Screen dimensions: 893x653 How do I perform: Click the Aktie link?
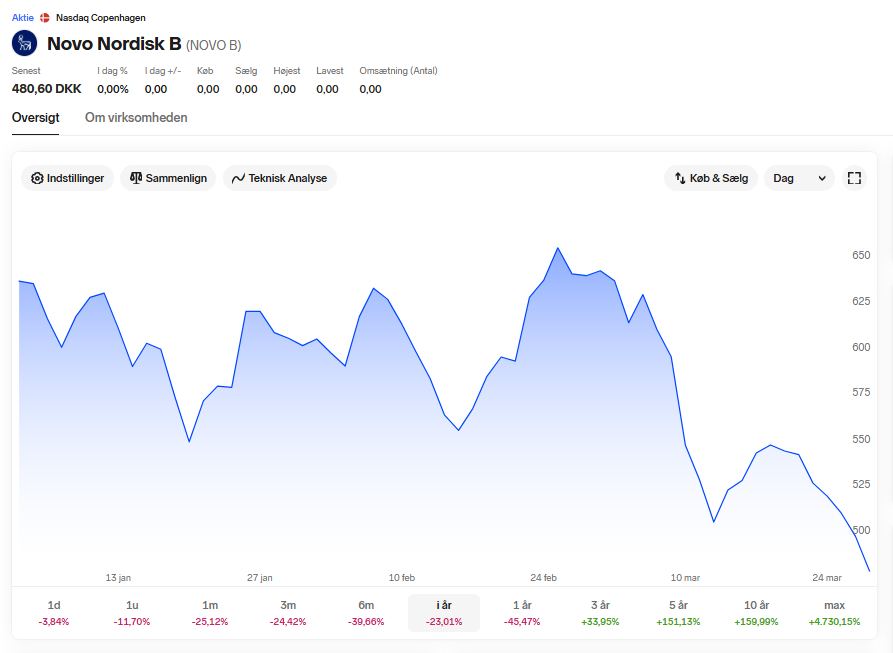pos(23,18)
